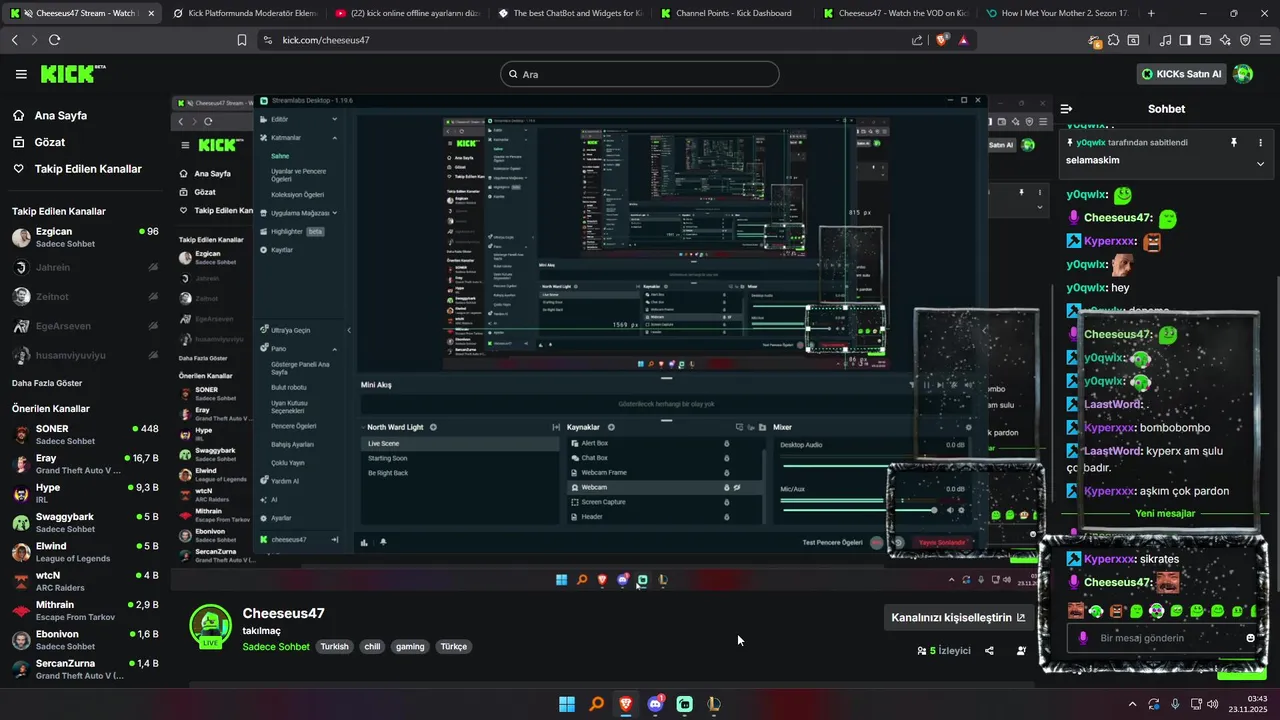The height and width of the screenshot is (720, 1280).
Task: Click the share icon below the stream
Action: [989, 651]
